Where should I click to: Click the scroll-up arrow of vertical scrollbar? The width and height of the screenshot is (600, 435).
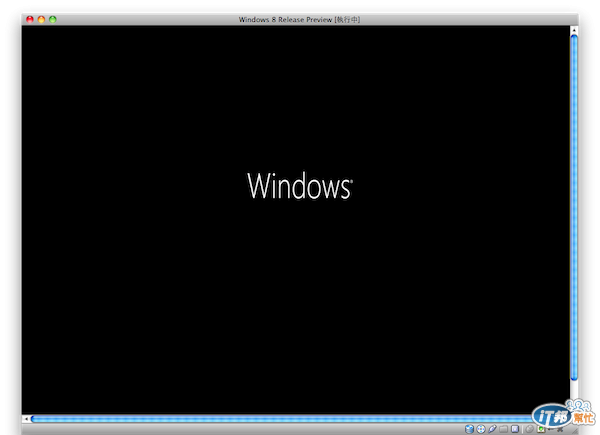click(574, 30)
